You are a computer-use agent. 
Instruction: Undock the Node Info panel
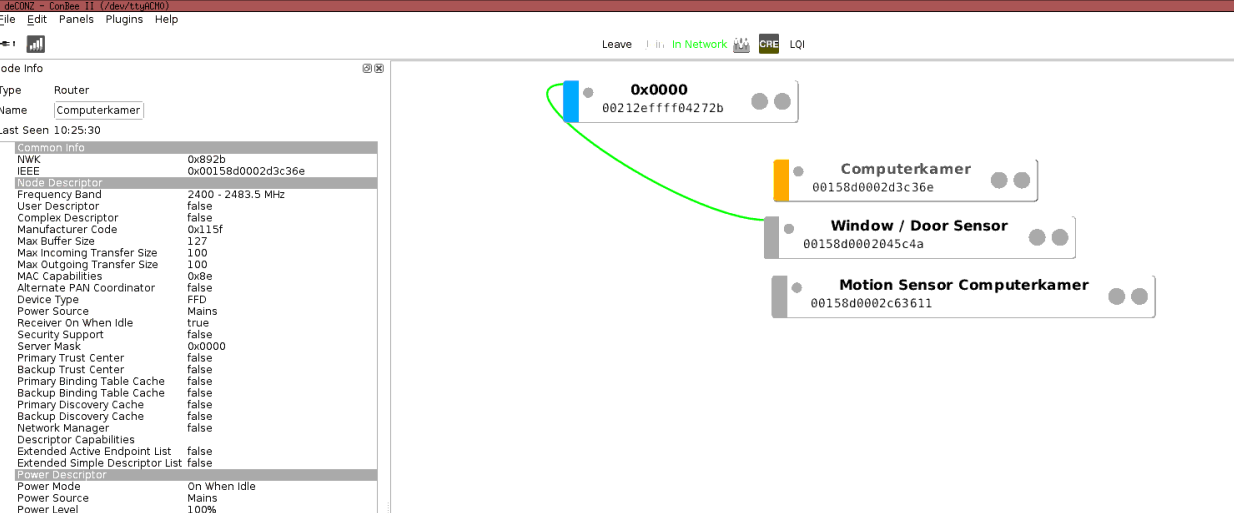pos(367,68)
